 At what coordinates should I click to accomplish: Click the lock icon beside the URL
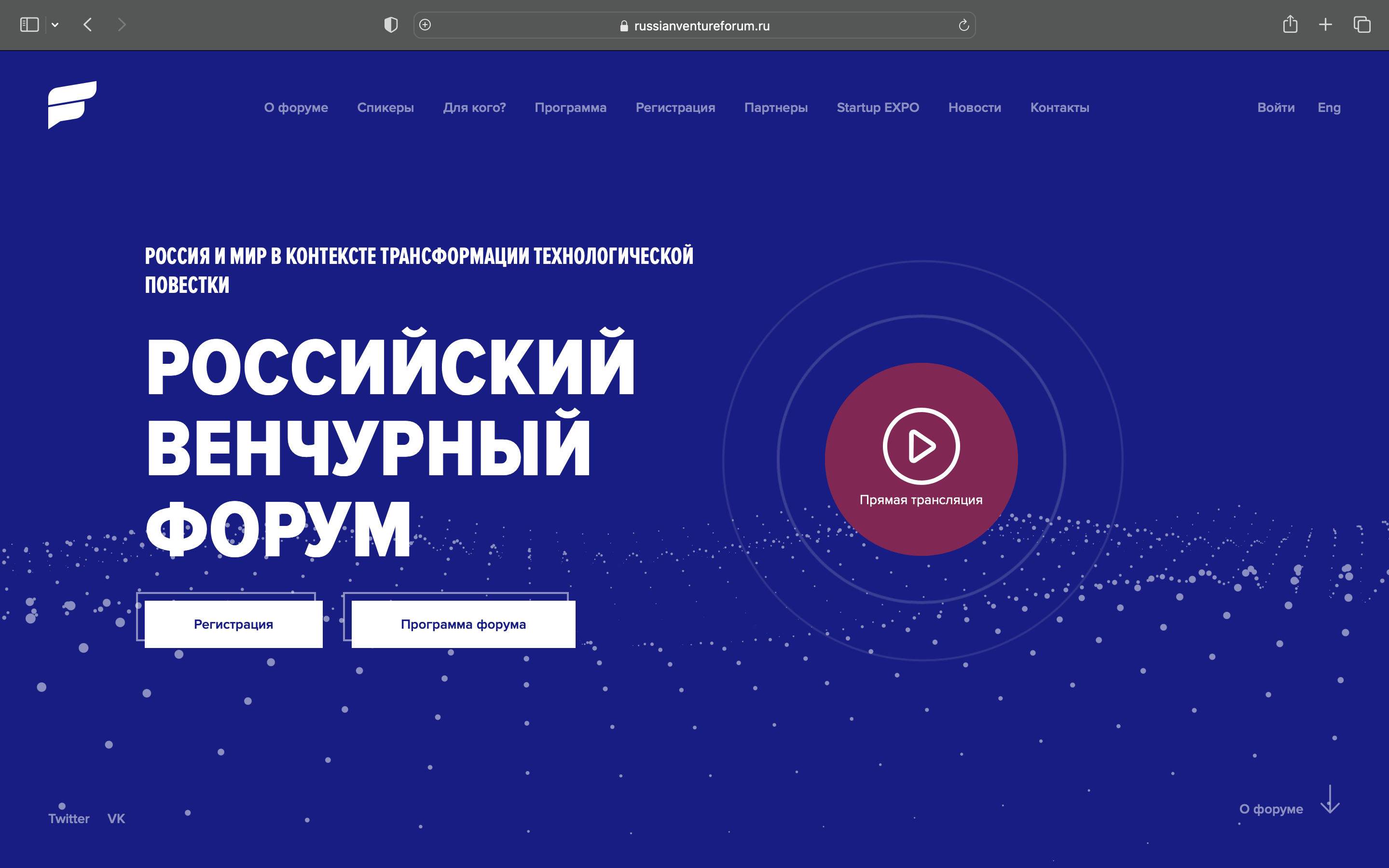[x=624, y=26]
